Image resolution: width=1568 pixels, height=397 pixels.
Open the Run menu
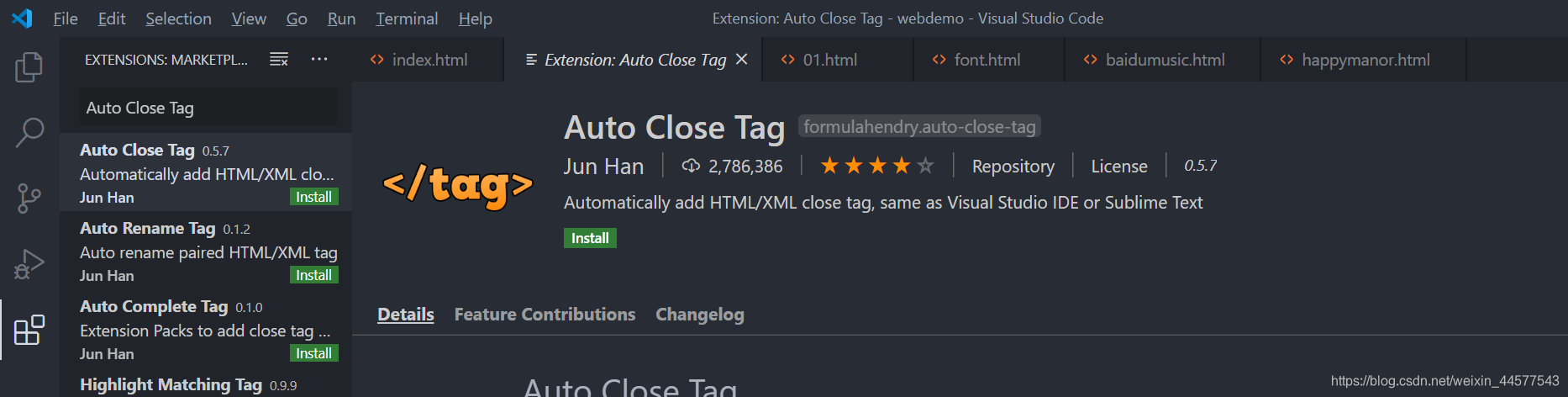341,19
